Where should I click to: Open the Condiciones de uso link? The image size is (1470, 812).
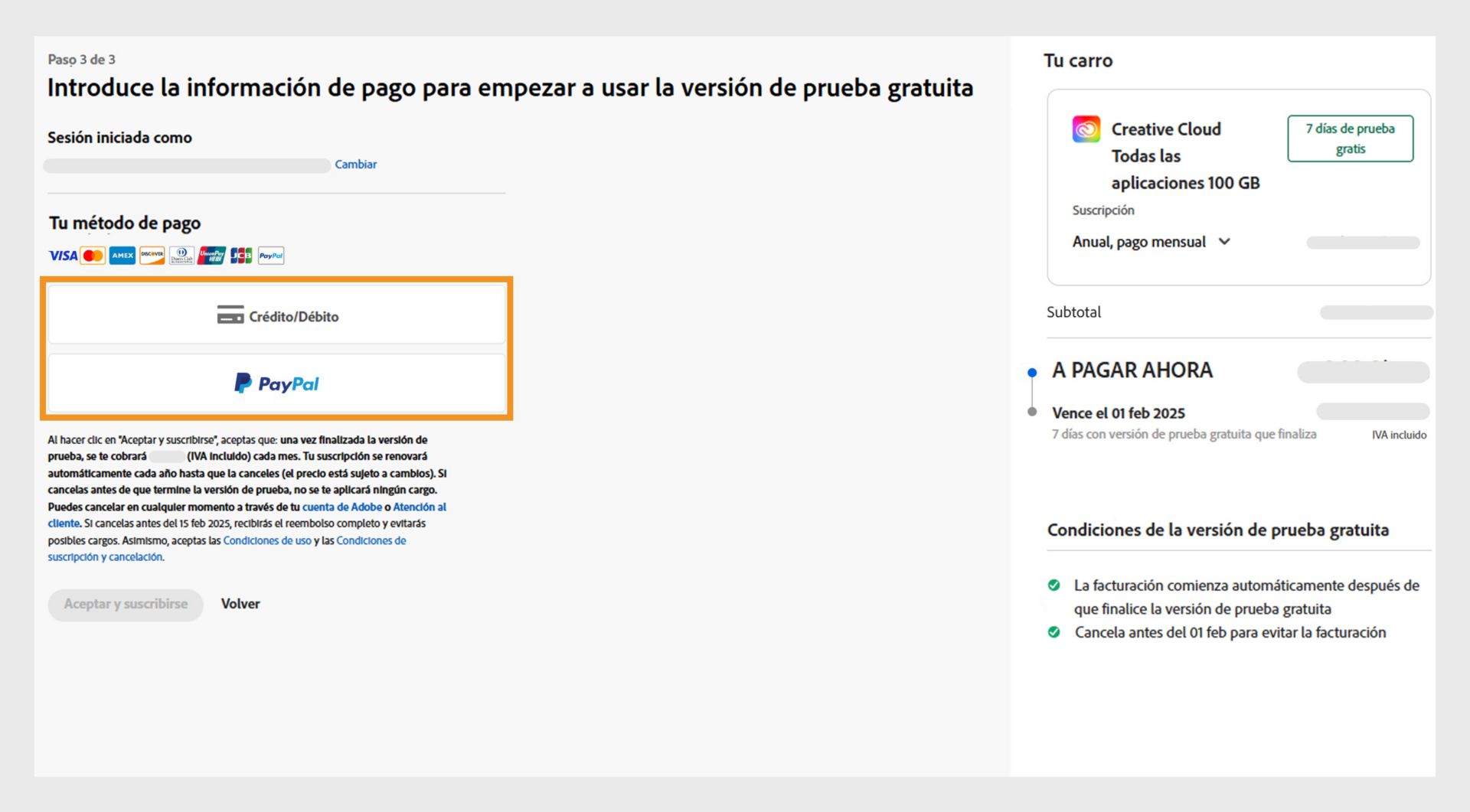267,540
